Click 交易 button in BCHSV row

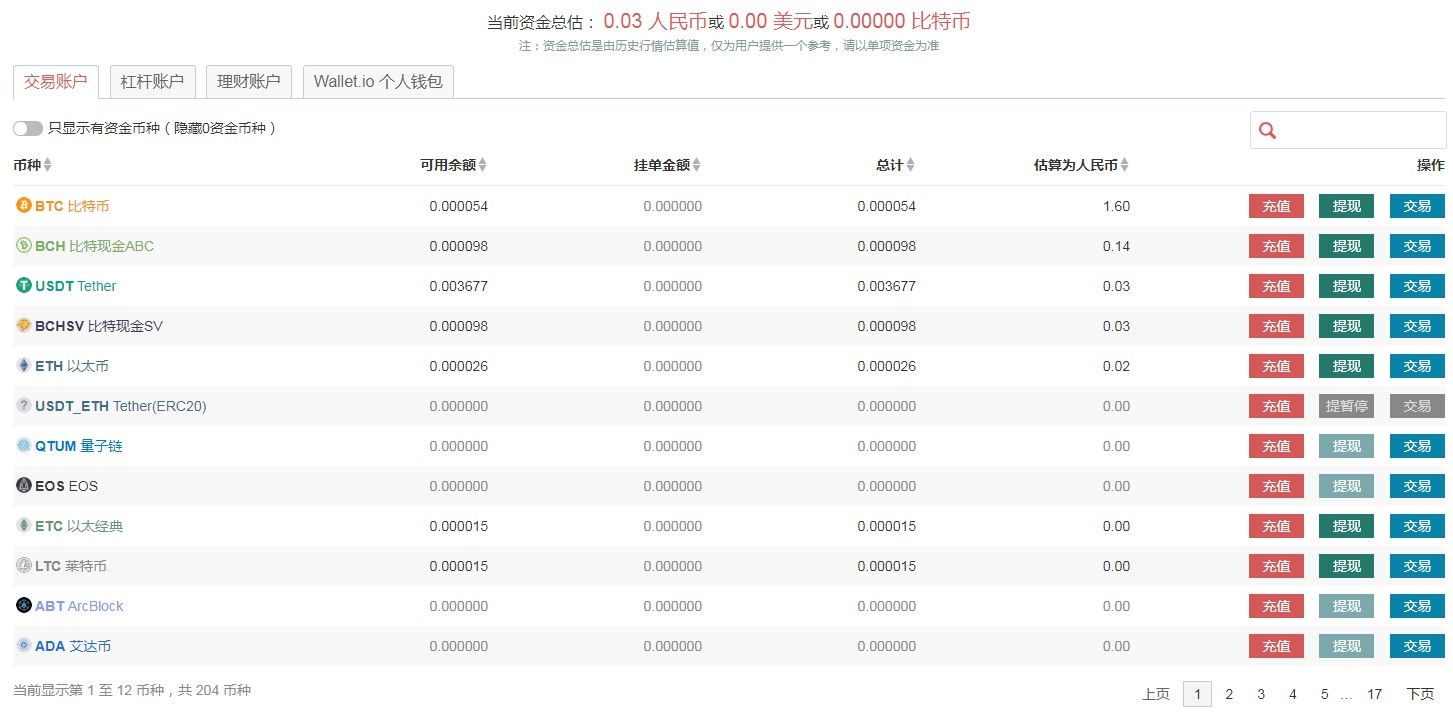tap(1417, 326)
